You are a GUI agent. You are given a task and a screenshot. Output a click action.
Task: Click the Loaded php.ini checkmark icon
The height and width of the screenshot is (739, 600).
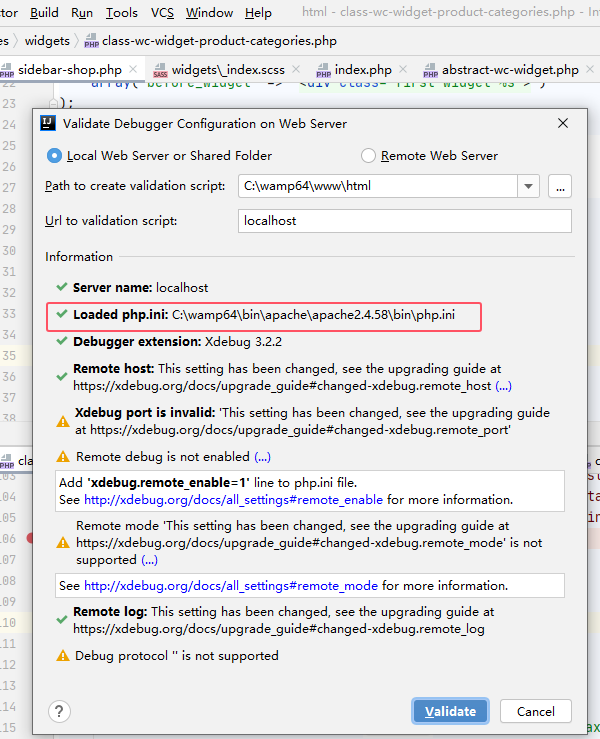[x=62, y=313]
